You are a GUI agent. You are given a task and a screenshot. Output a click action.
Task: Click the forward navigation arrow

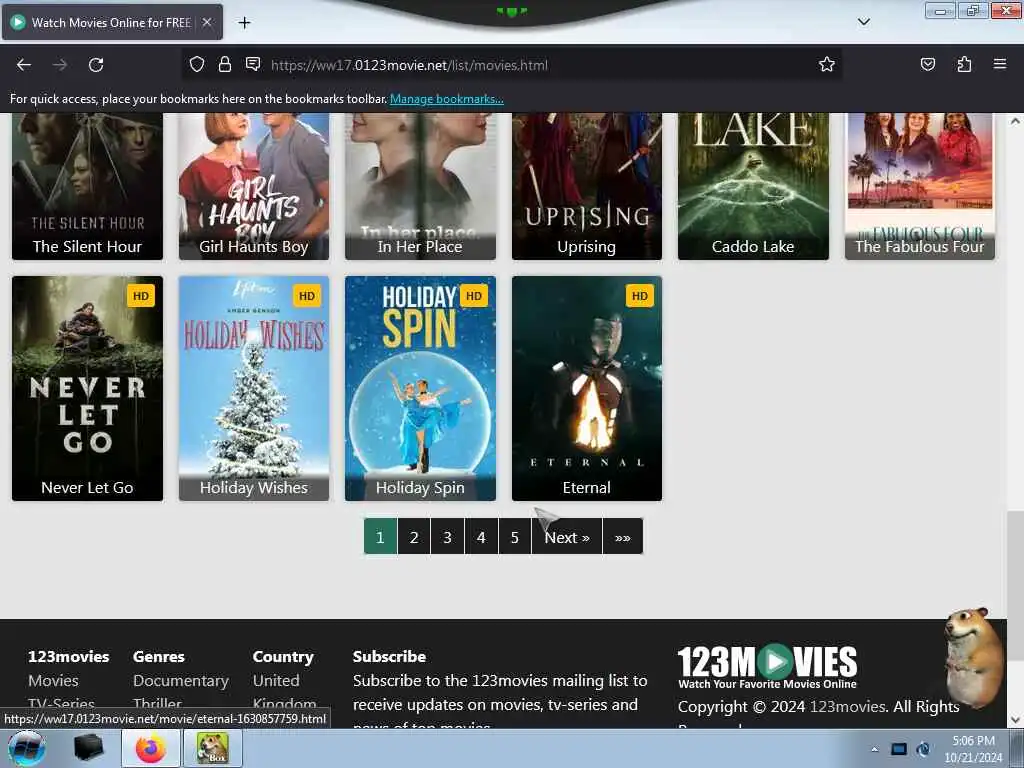point(60,65)
